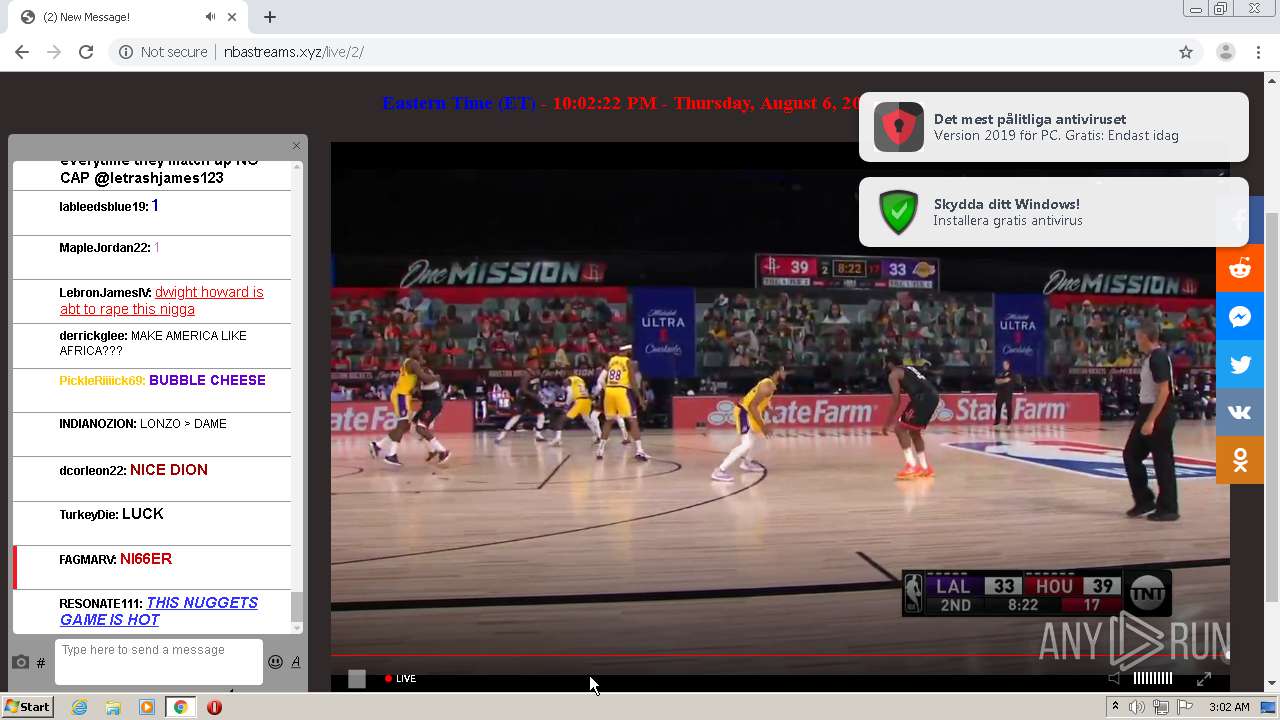Click the LIVE indicator in the player
This screenshot has height=720, width=1280.
coord(400,679)
